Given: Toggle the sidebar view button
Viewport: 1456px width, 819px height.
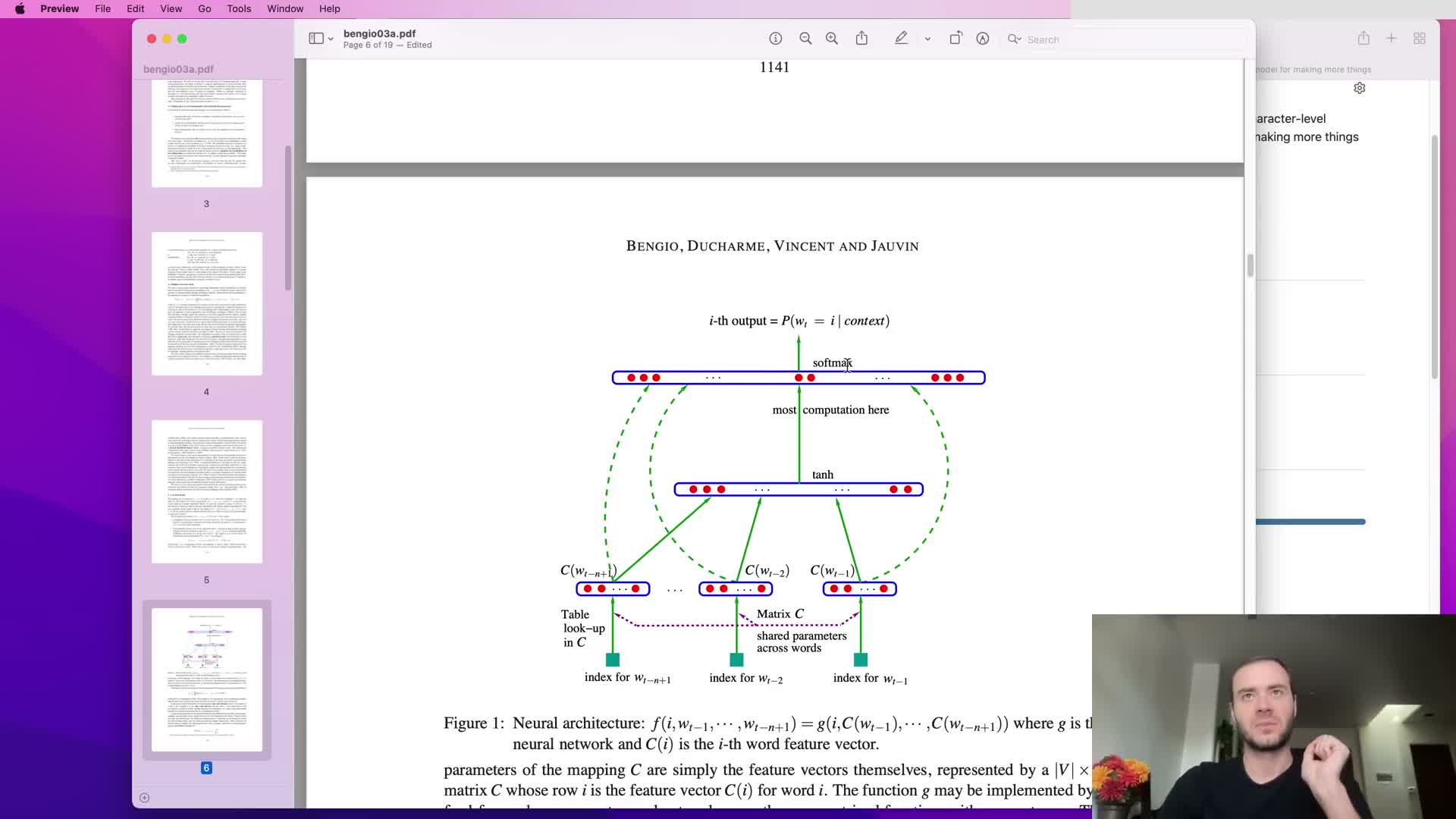Looking at the screenshot, I should point(315,39).
